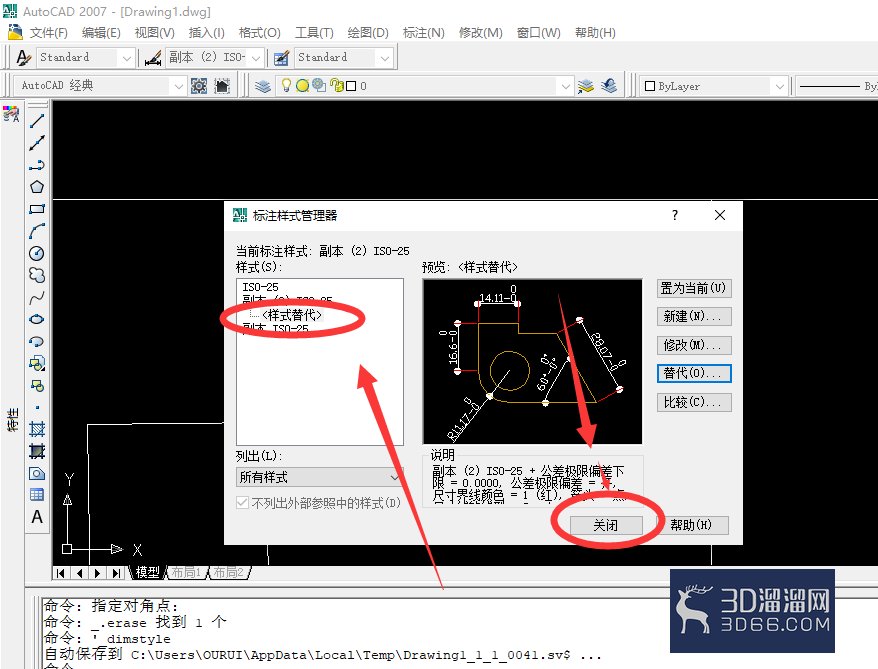Select the Line drawing tool
This screenshot has height=669, width=878.
tap(37, 120)
